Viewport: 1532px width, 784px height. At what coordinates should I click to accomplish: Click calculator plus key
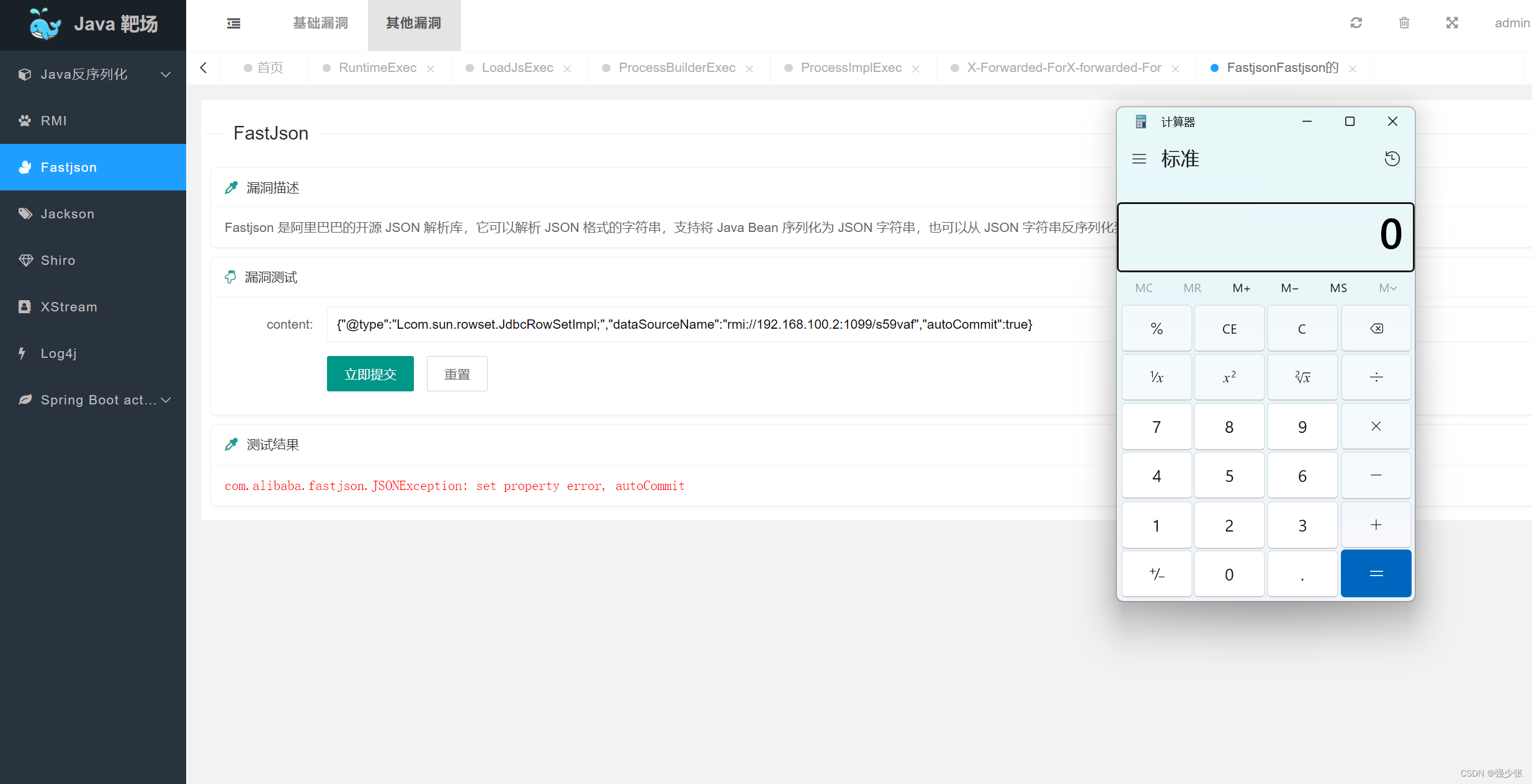1376,525
